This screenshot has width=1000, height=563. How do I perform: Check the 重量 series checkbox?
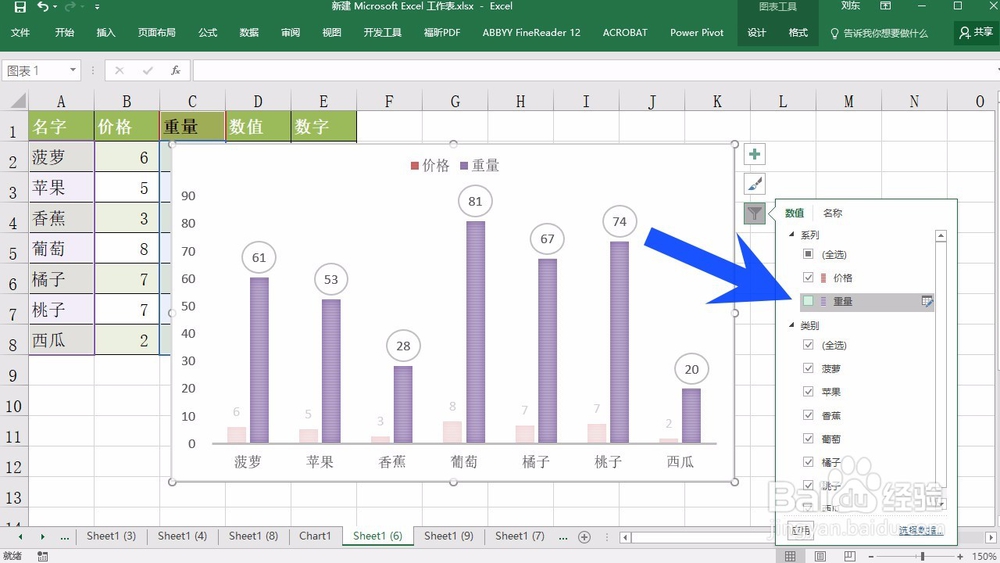pyautogui.click(x=808, y=301)
